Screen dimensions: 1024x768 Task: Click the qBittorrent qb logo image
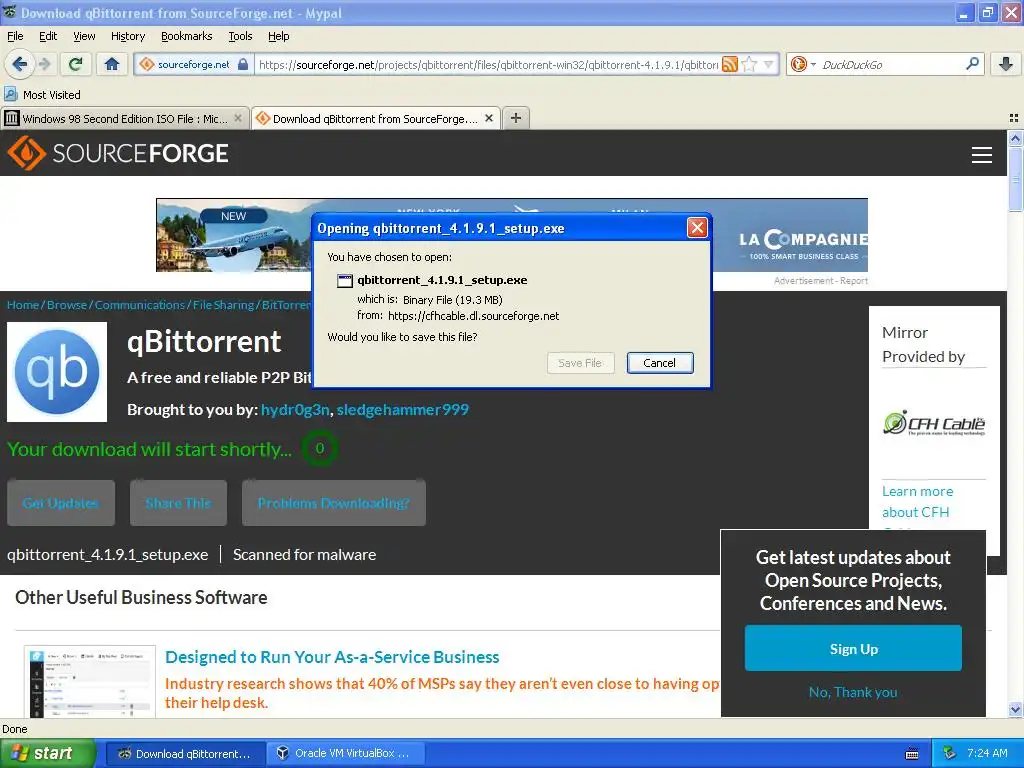tap(57, 372)
